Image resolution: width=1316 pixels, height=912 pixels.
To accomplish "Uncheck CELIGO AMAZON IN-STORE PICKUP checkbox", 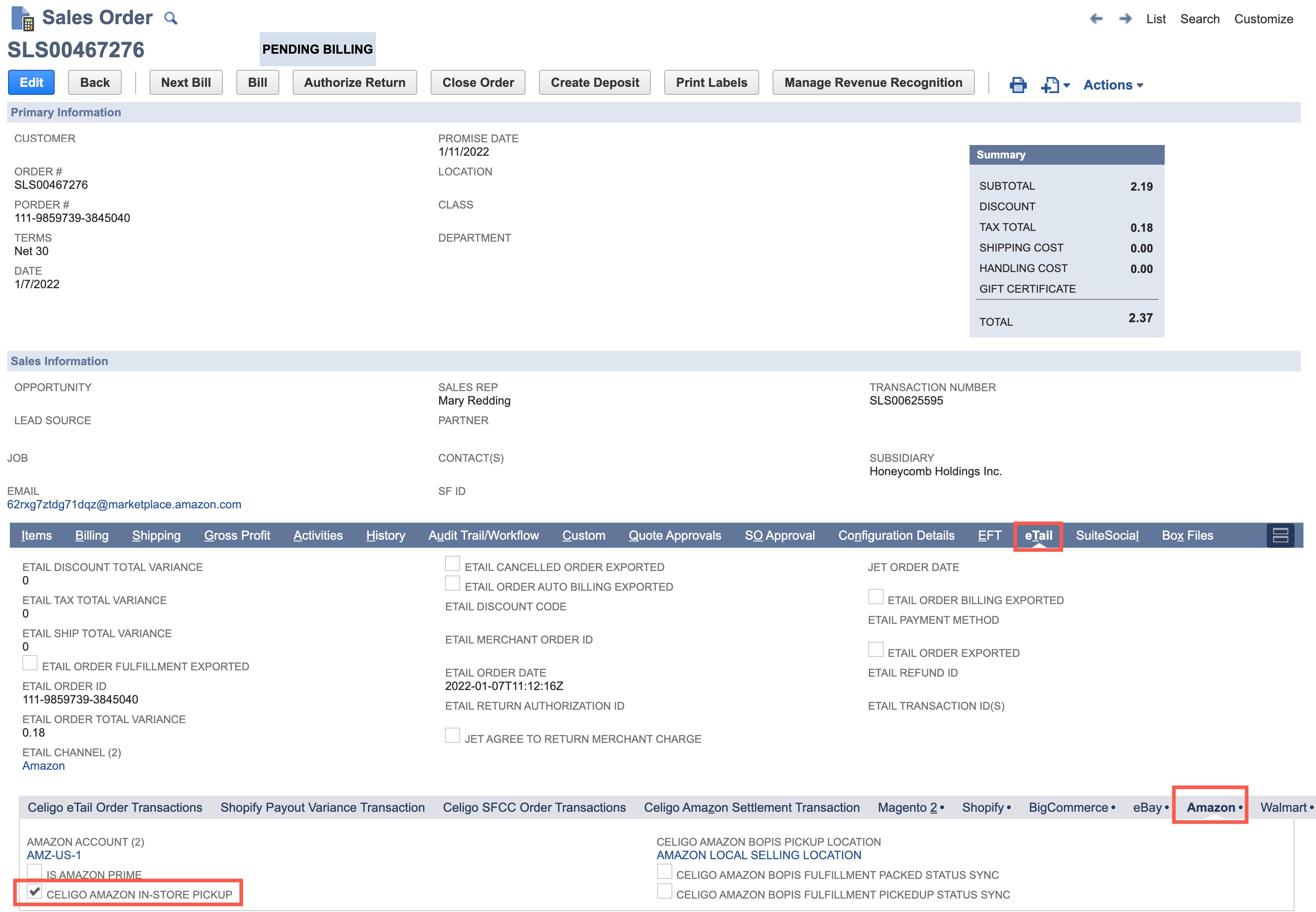I will pos(34,891).
